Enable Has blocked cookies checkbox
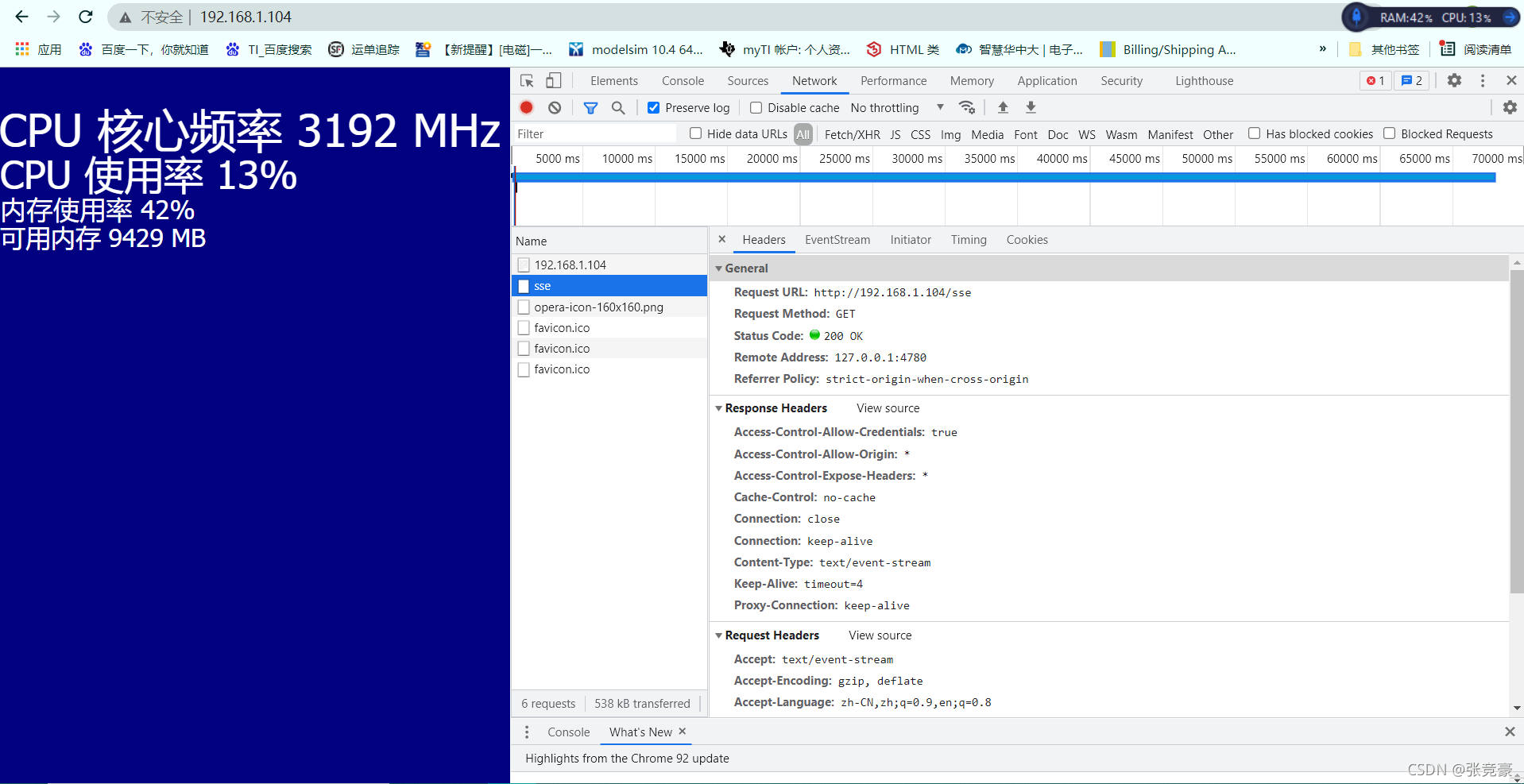Screen dimensions: 1524x784 (x=1254, y=133)
